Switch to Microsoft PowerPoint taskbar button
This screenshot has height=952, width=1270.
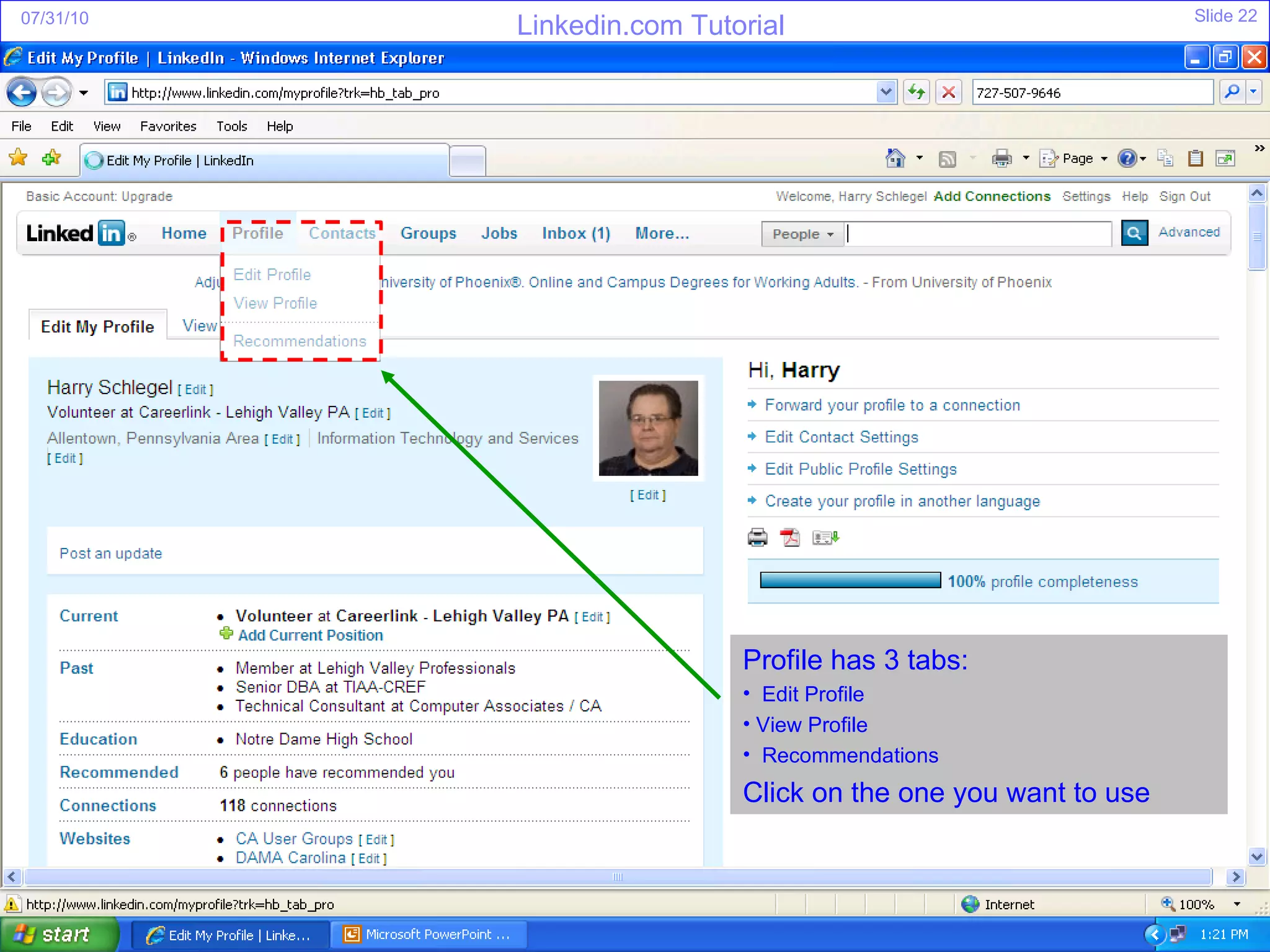(x=429, y=935)
